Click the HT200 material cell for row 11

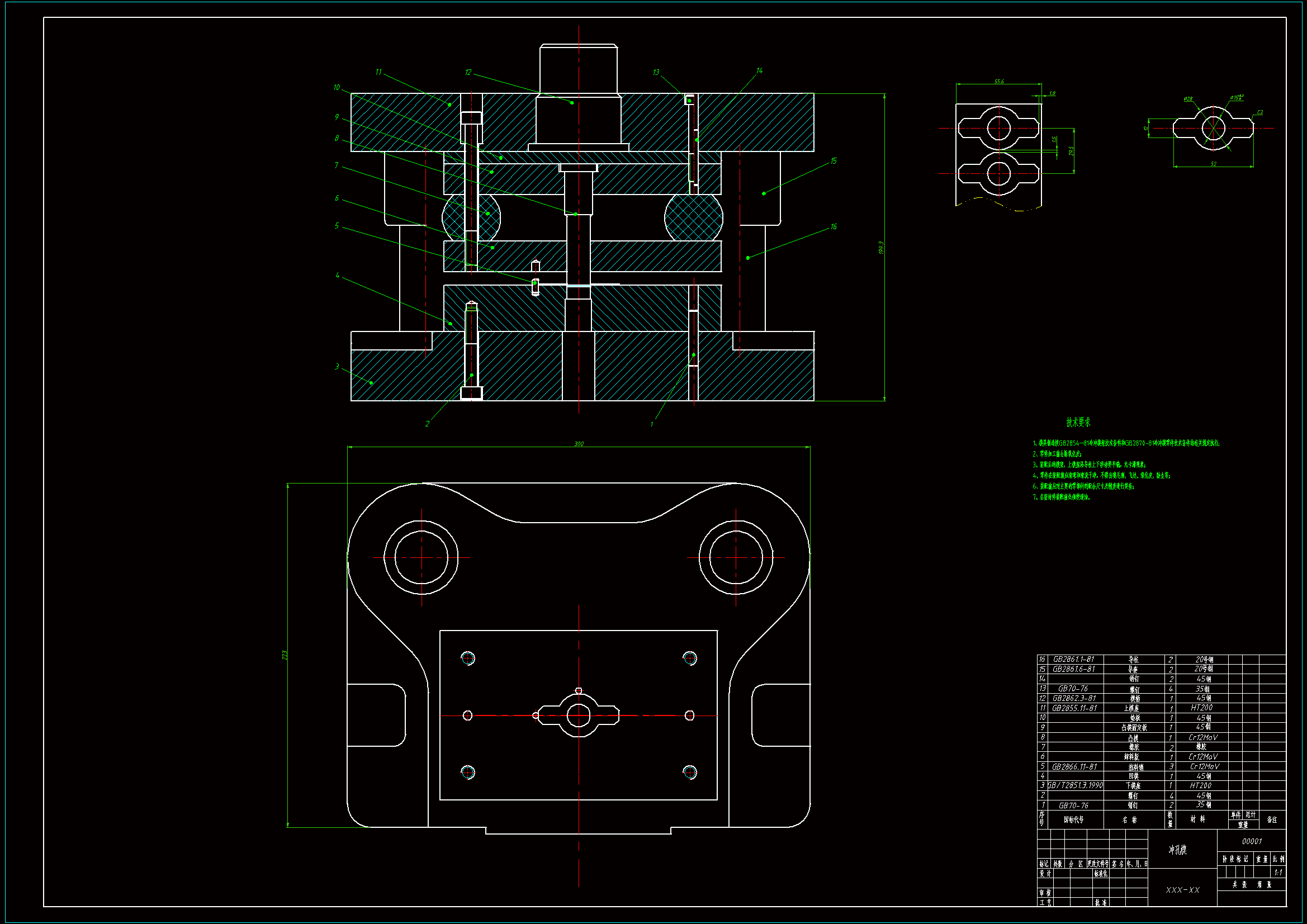1201,708
